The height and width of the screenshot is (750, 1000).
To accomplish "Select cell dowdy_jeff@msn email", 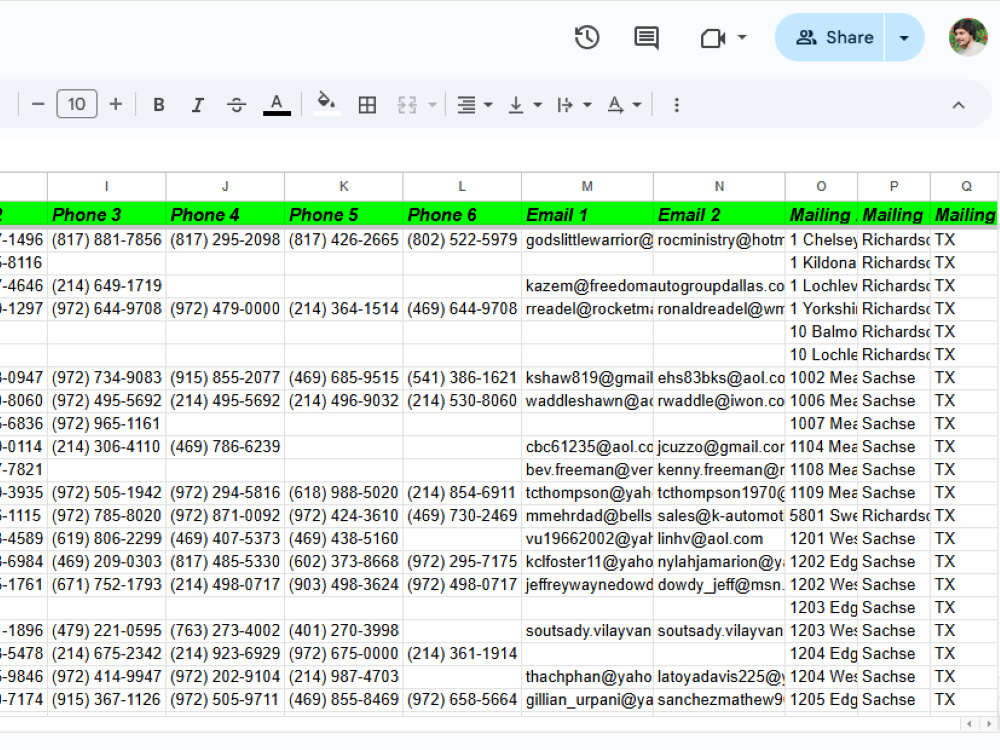I will pos(719,585).
